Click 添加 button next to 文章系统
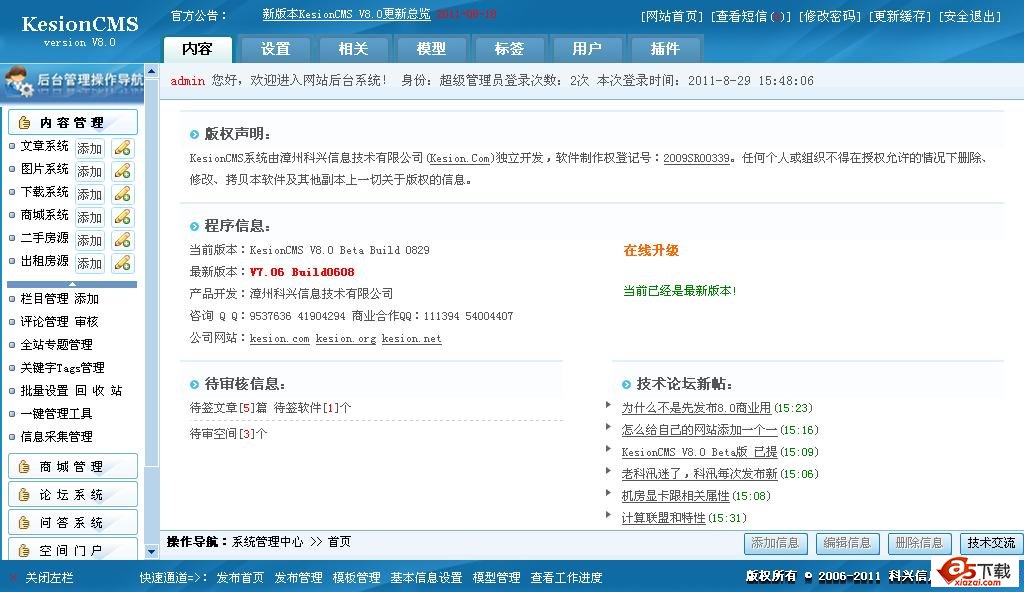Viewport: 1024px width, 592px height. click(x=89, y=148)
